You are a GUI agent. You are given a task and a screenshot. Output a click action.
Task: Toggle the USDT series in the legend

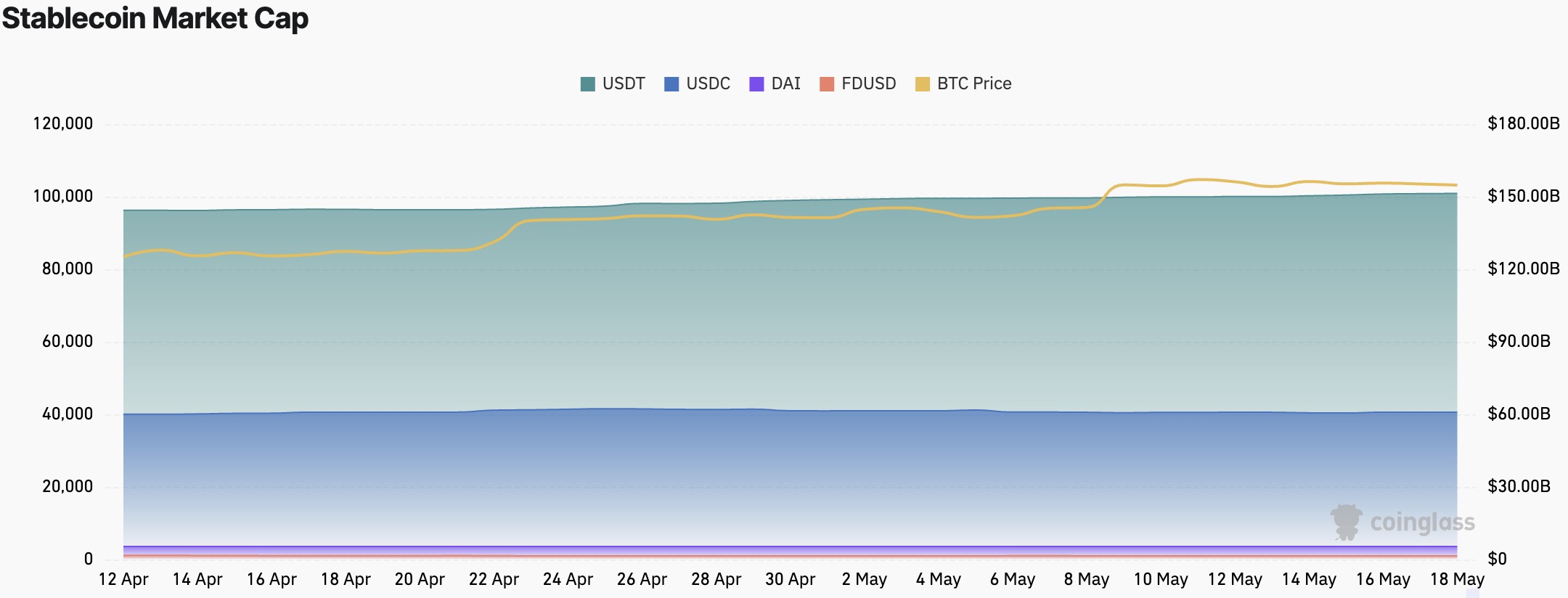[x=613, y=84]
